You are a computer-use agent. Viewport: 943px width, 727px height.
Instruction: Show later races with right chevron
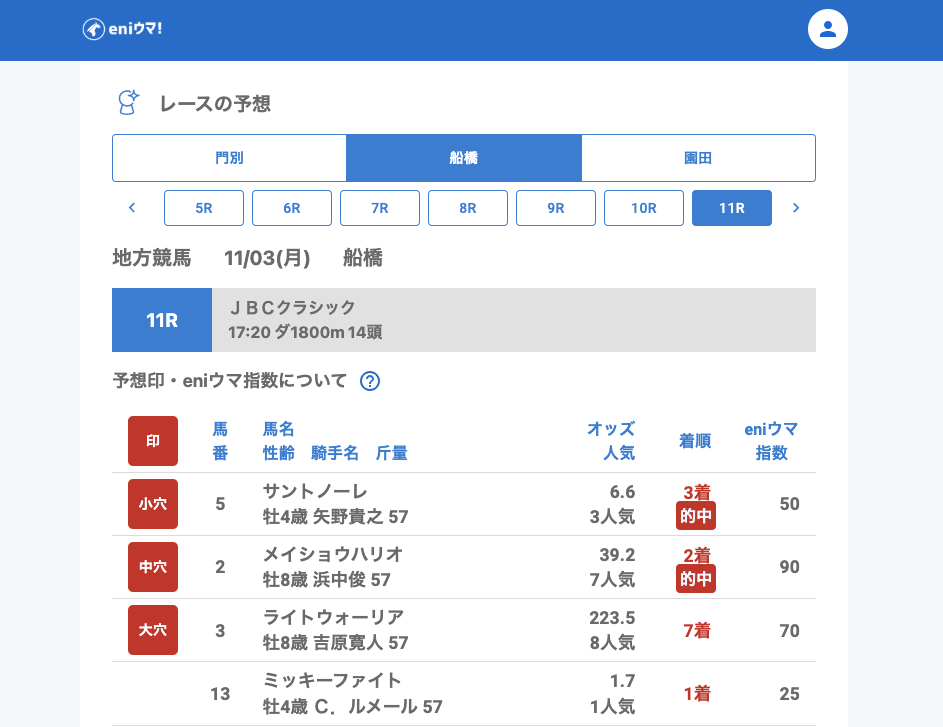tap(796, 208)
